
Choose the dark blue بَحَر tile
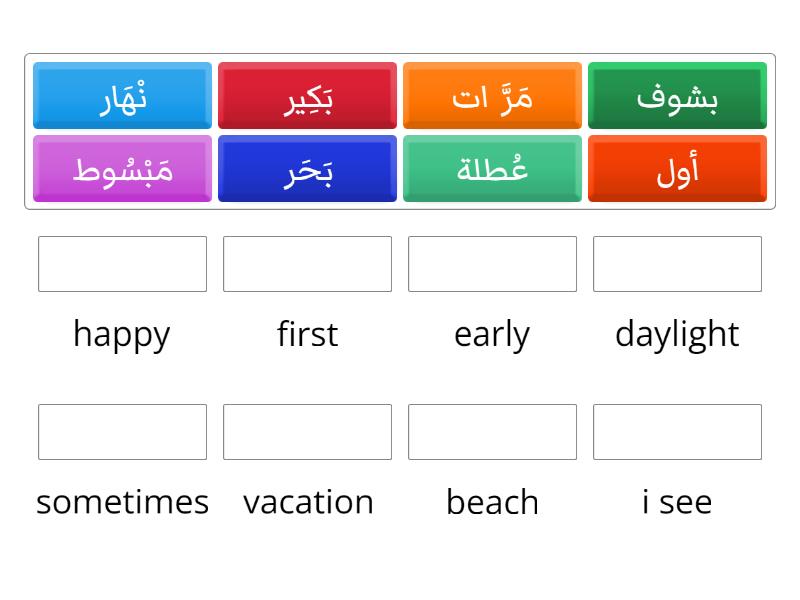[x=307, y=169]
